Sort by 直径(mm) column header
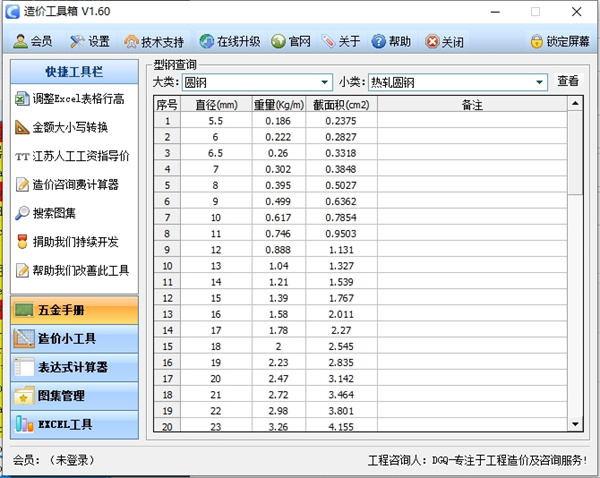600x478 pixels. [x=216, y=104]
